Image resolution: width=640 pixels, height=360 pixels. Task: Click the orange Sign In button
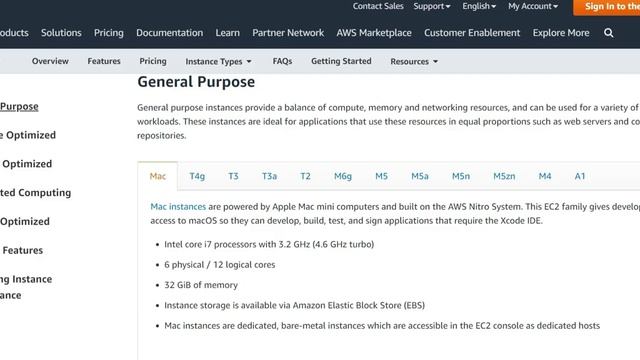(x=607, y=7)
